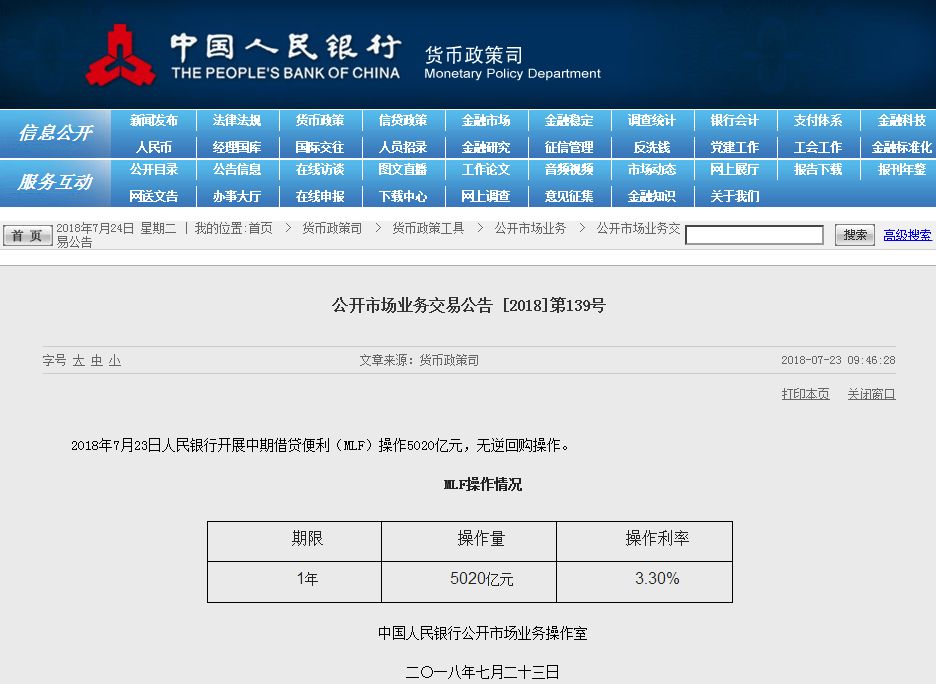Click timestamp 2018-07-23 09:46:28
936x684 pixels.
pyautogui.click(x=838, y=361)
